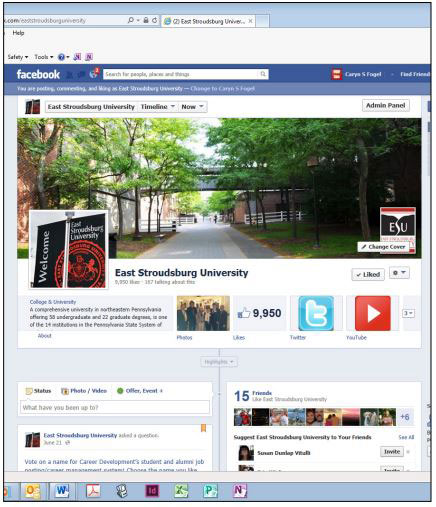Open Find Friends link

click(415, 74)
